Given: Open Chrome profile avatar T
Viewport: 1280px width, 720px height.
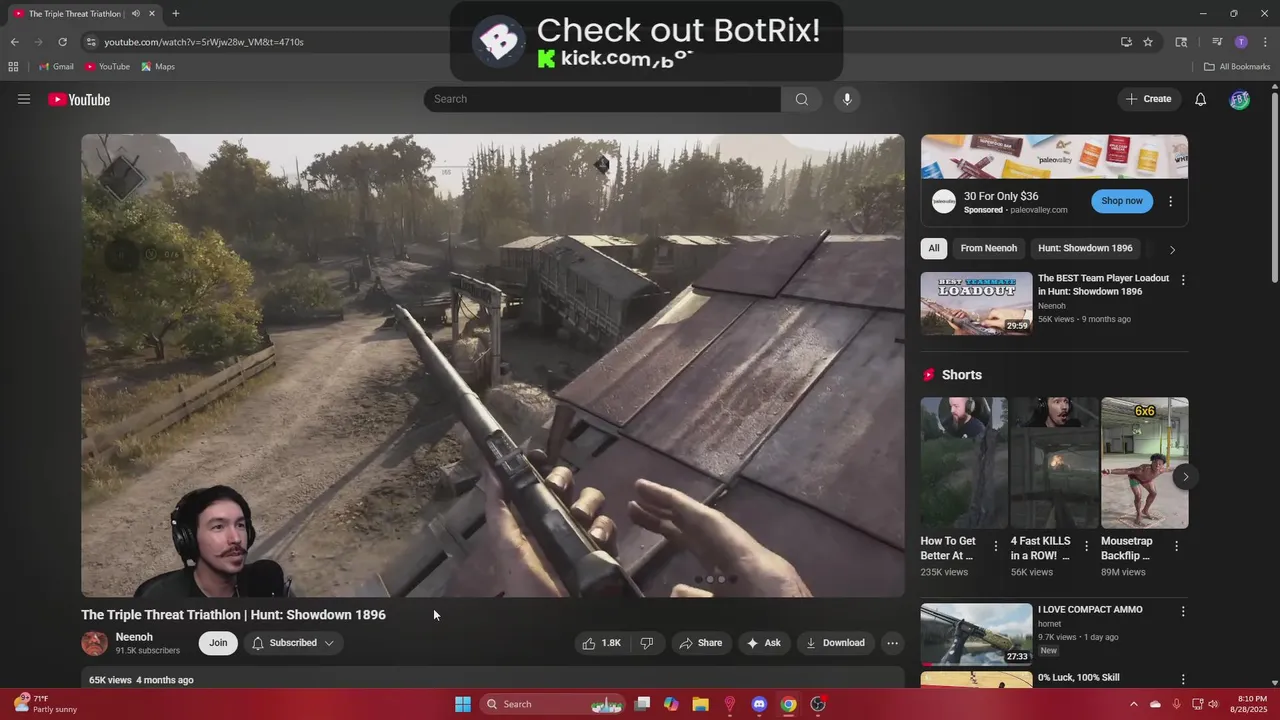Looking at the screenshot, I should [1241, 42].
